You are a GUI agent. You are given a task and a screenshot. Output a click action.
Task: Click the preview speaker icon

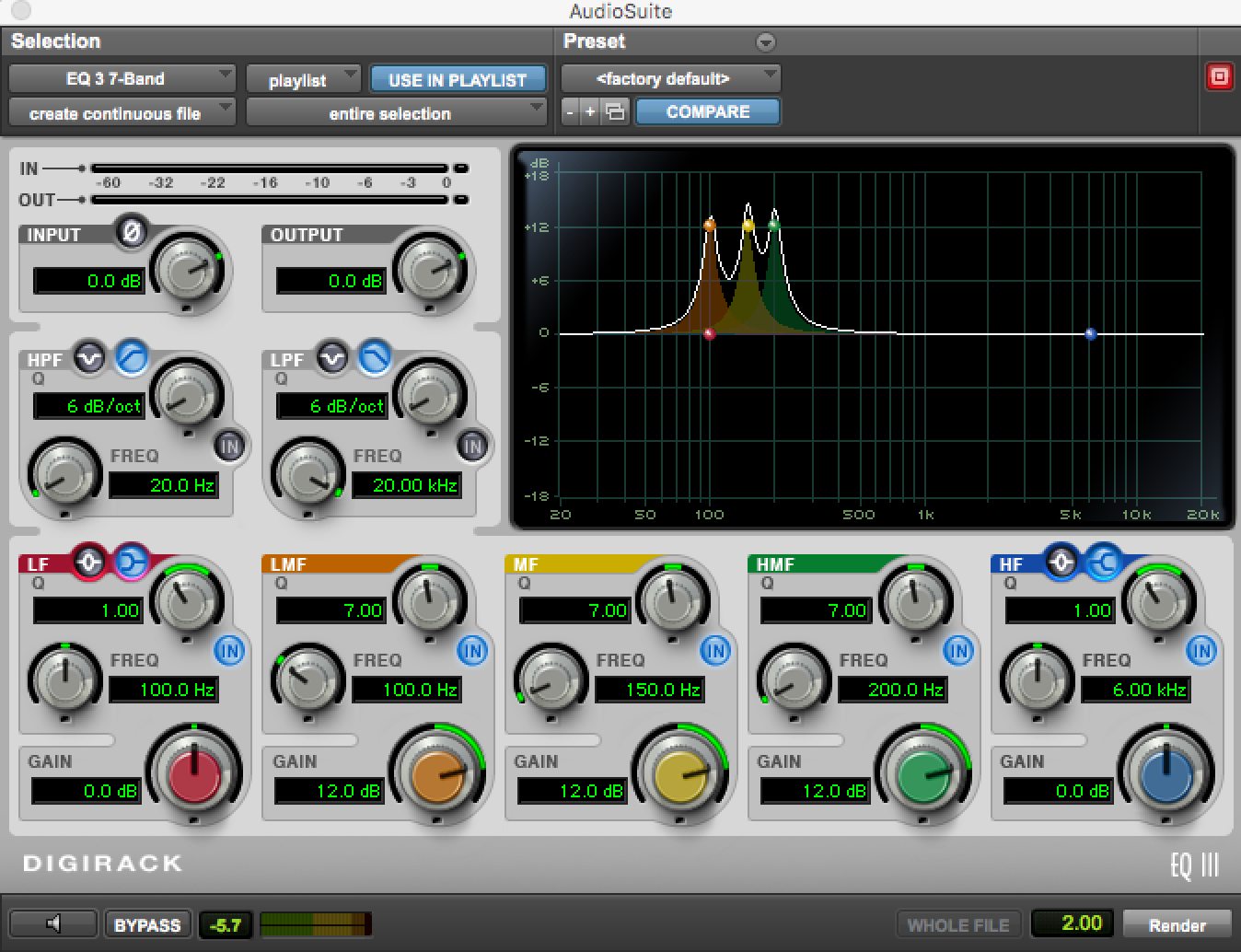53,924
